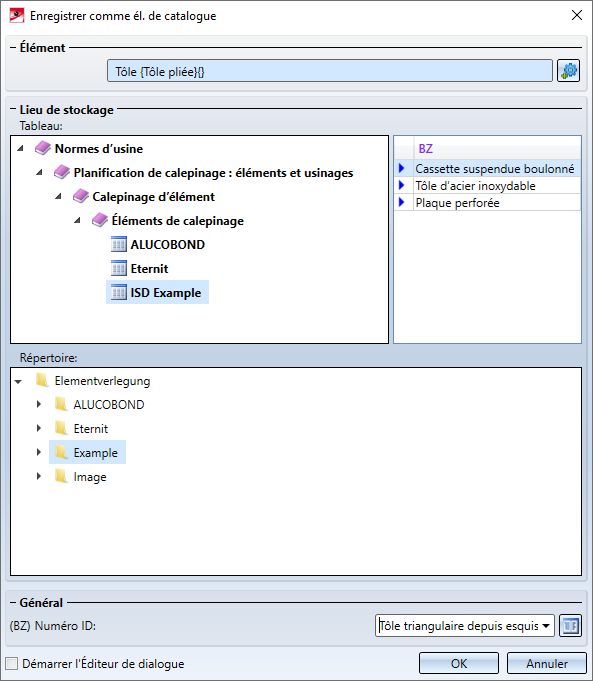Click the application logo in title bar

pyautogui.click(x=17, y=16)
